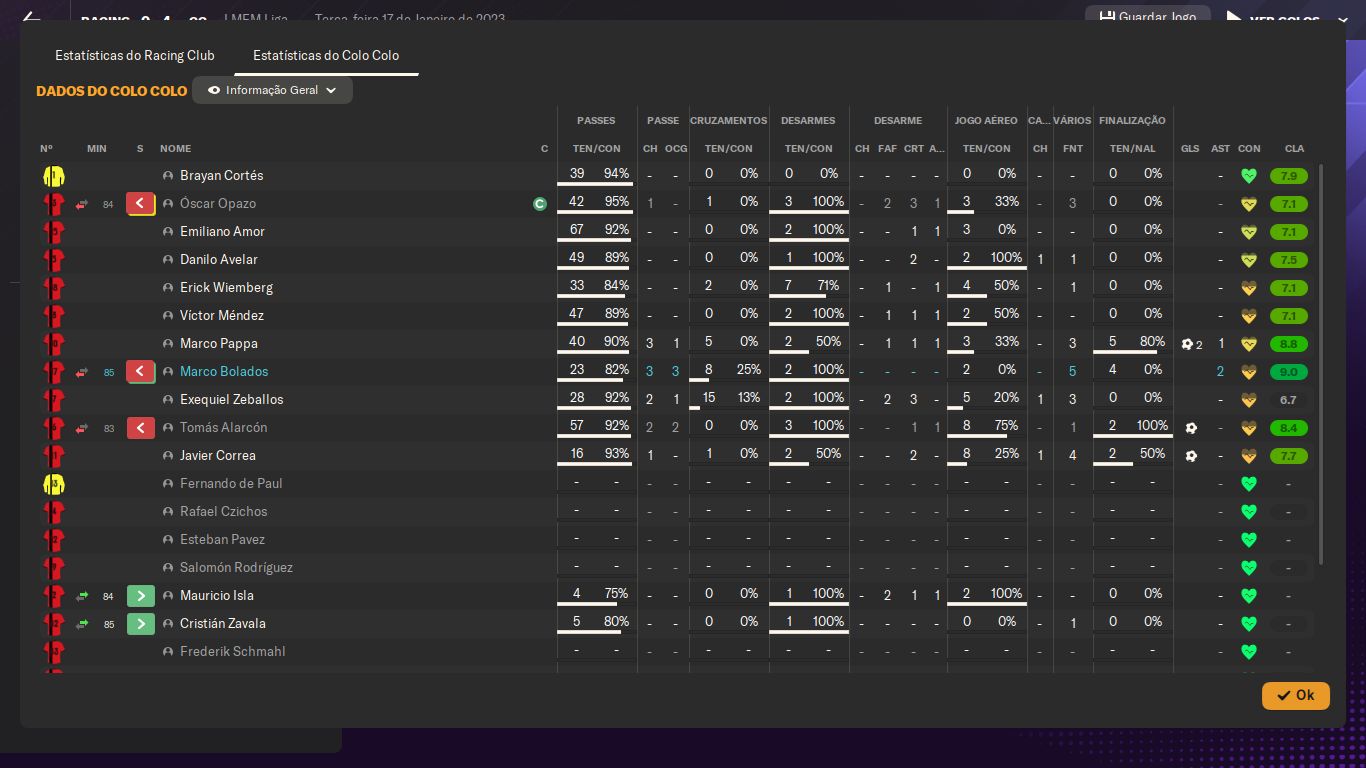
Task: Click Tomás Alarcón's goal ball icon
Action: click(x=1191, y=428)
